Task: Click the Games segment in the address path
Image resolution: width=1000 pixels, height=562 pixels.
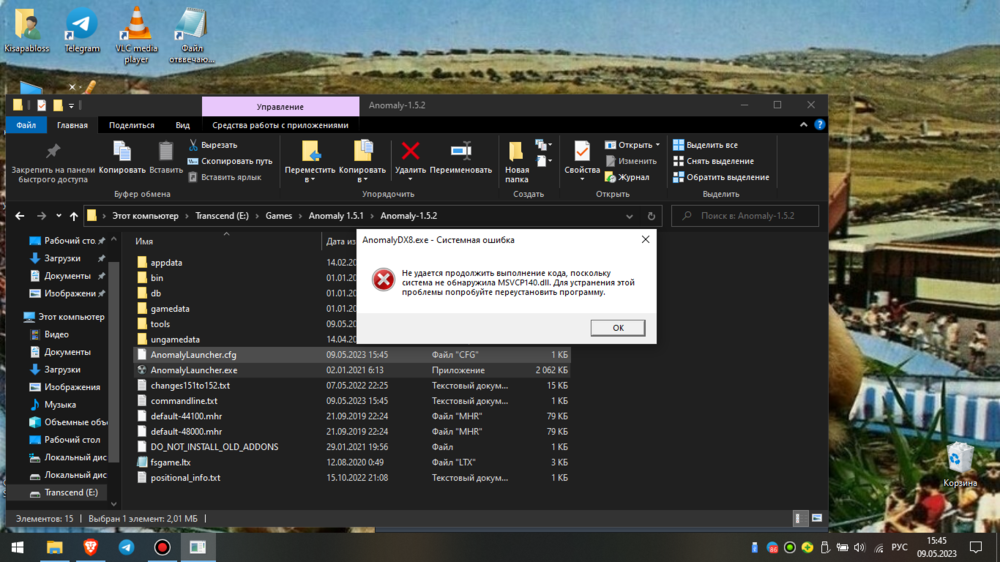Action: [278, 216]
